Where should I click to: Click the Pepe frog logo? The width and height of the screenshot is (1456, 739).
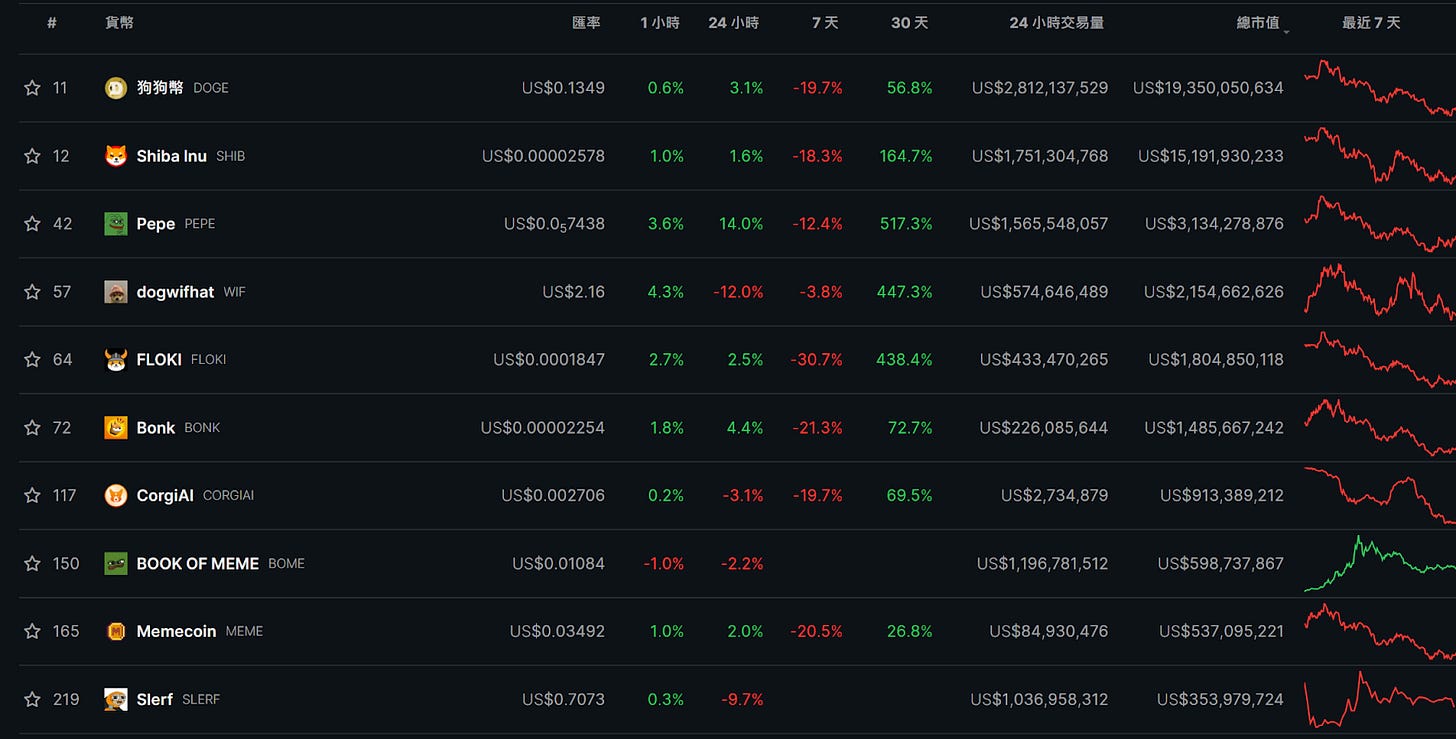click(116, 224)
